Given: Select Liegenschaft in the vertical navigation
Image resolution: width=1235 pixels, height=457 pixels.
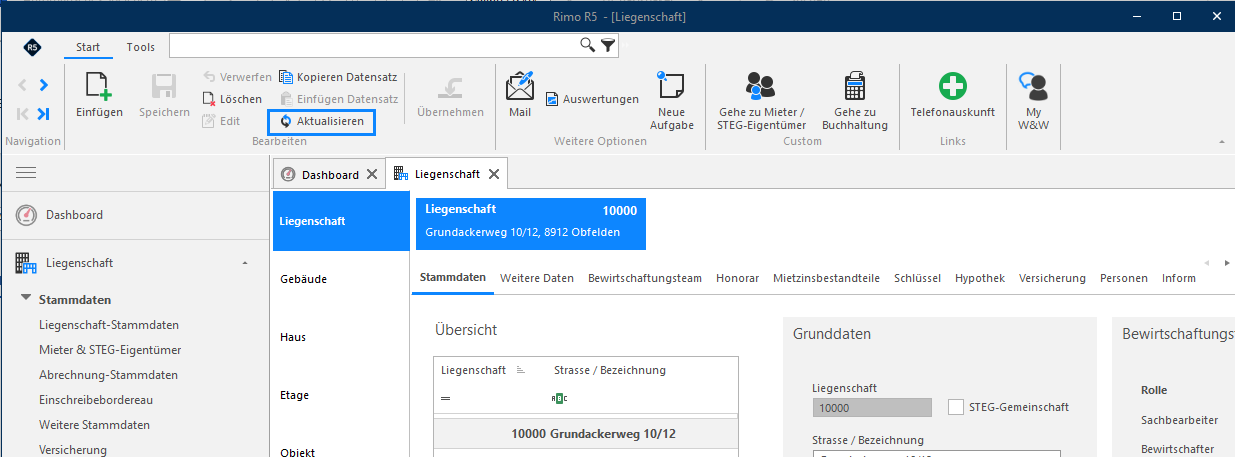Looking at the screenshot, I should pos(340,221).
